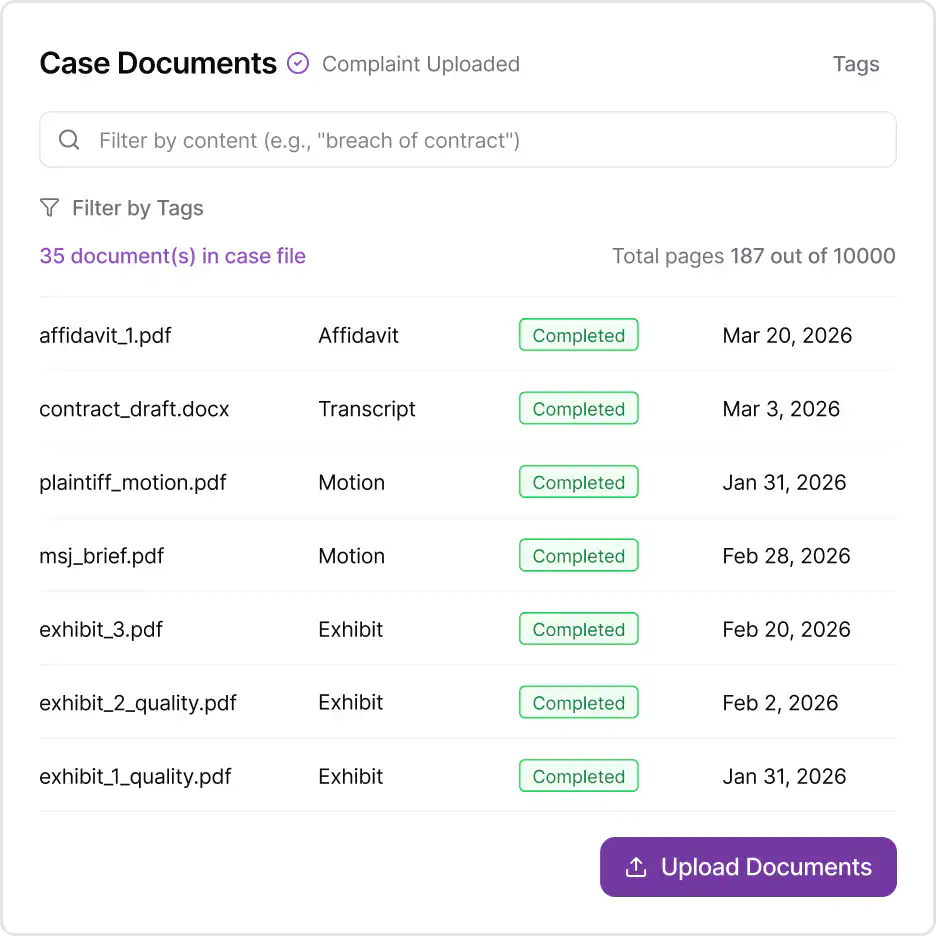Viewport: 936px width, 936px height.
Task: Click the search magnifier icon
Action: click(x=69, y=140)
